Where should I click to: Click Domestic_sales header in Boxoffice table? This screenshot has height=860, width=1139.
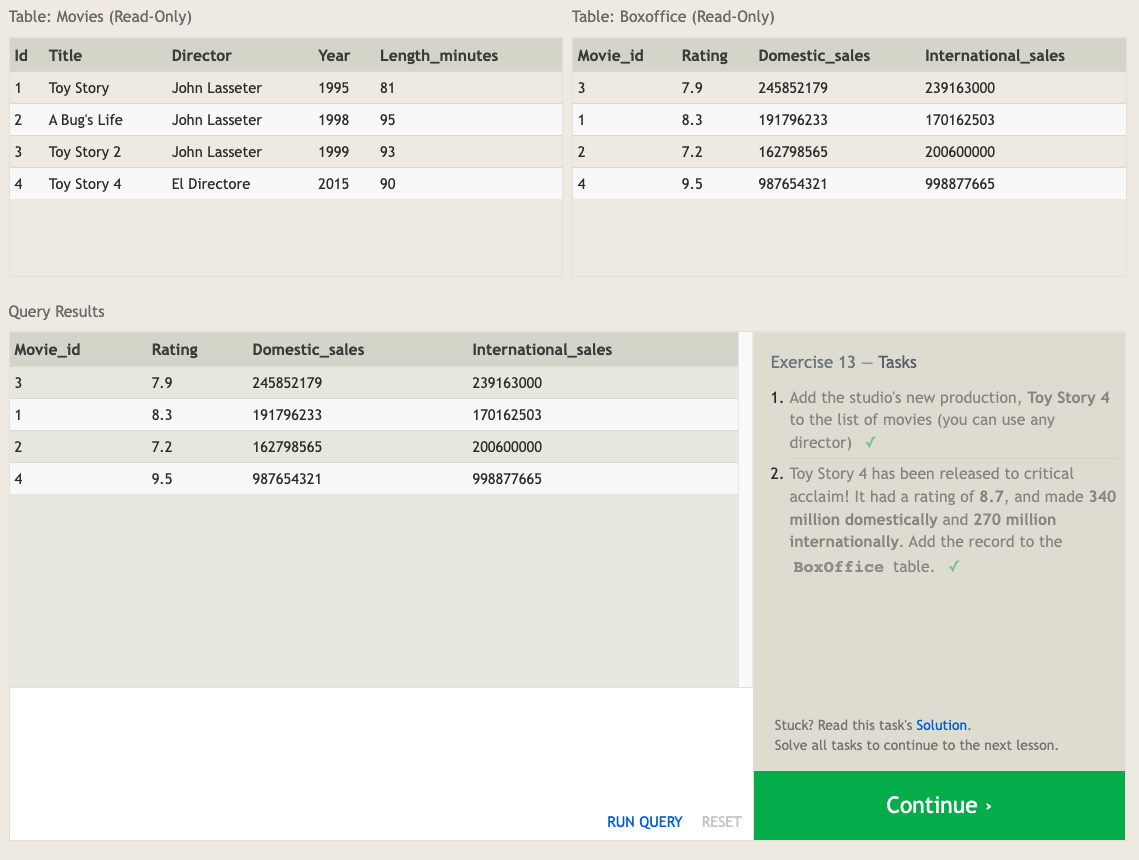814,55
